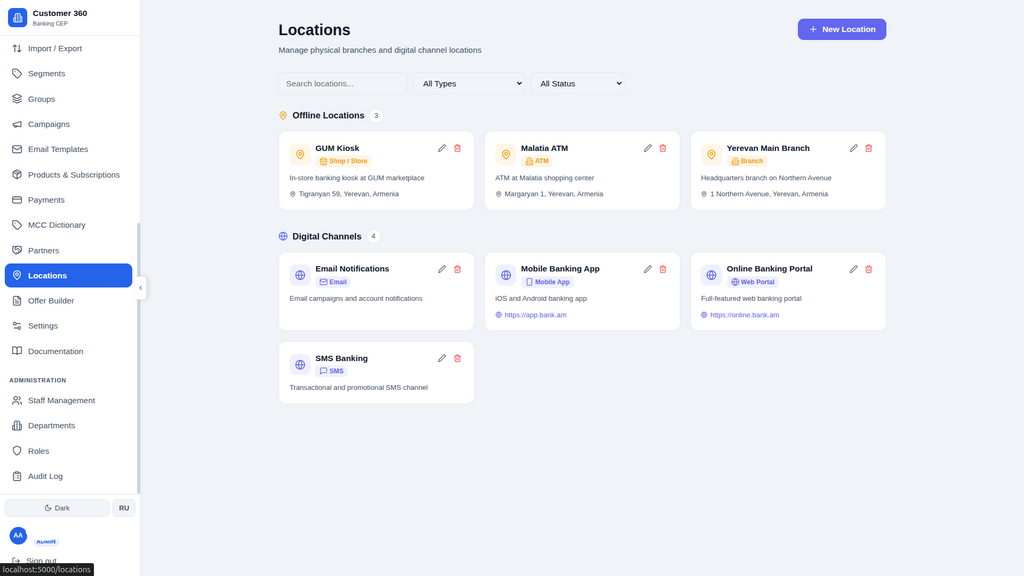Go to Settings in sidebar
Image resolution: width=1024 pixels, height=576 pixels.
(x=69, y=326)
